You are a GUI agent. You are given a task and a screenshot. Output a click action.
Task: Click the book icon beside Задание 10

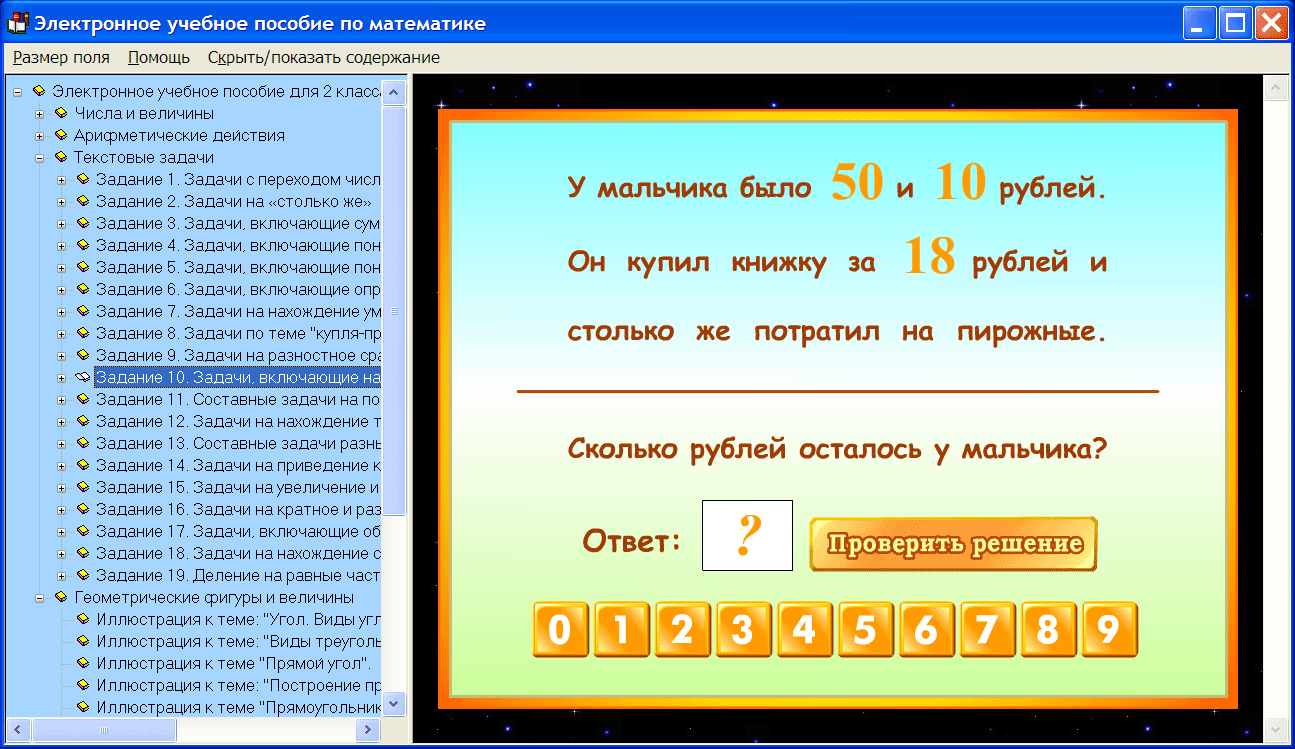coord(83,376)
